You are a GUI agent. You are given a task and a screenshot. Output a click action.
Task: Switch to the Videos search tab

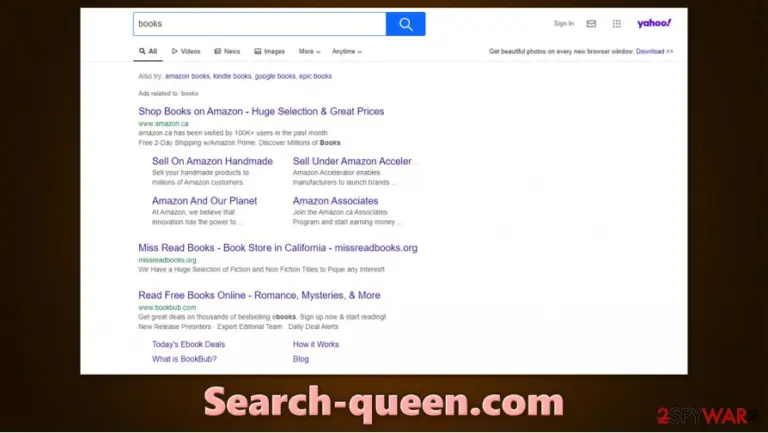186,51
